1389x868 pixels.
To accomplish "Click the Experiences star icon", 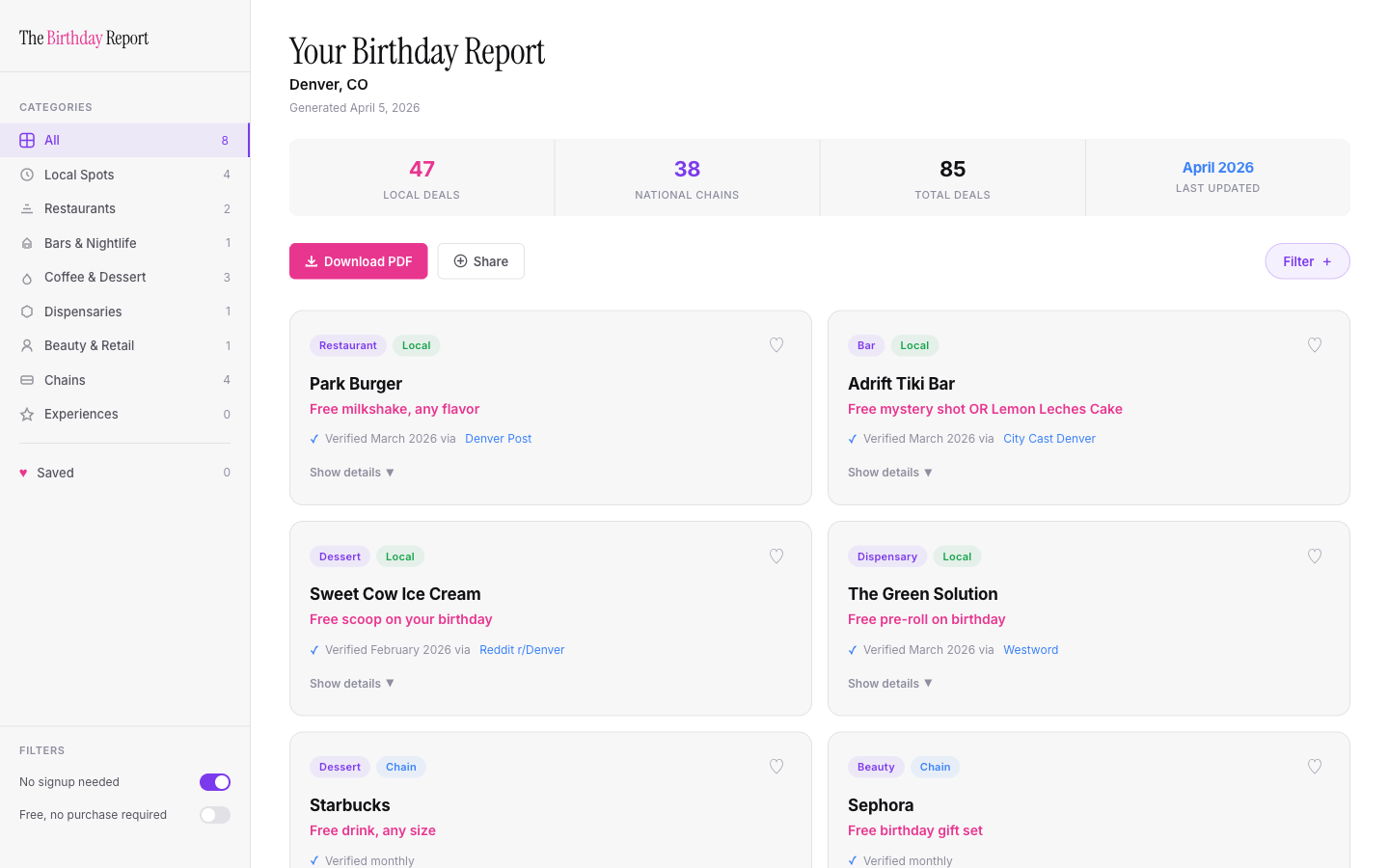I will (x=27, y=415).
